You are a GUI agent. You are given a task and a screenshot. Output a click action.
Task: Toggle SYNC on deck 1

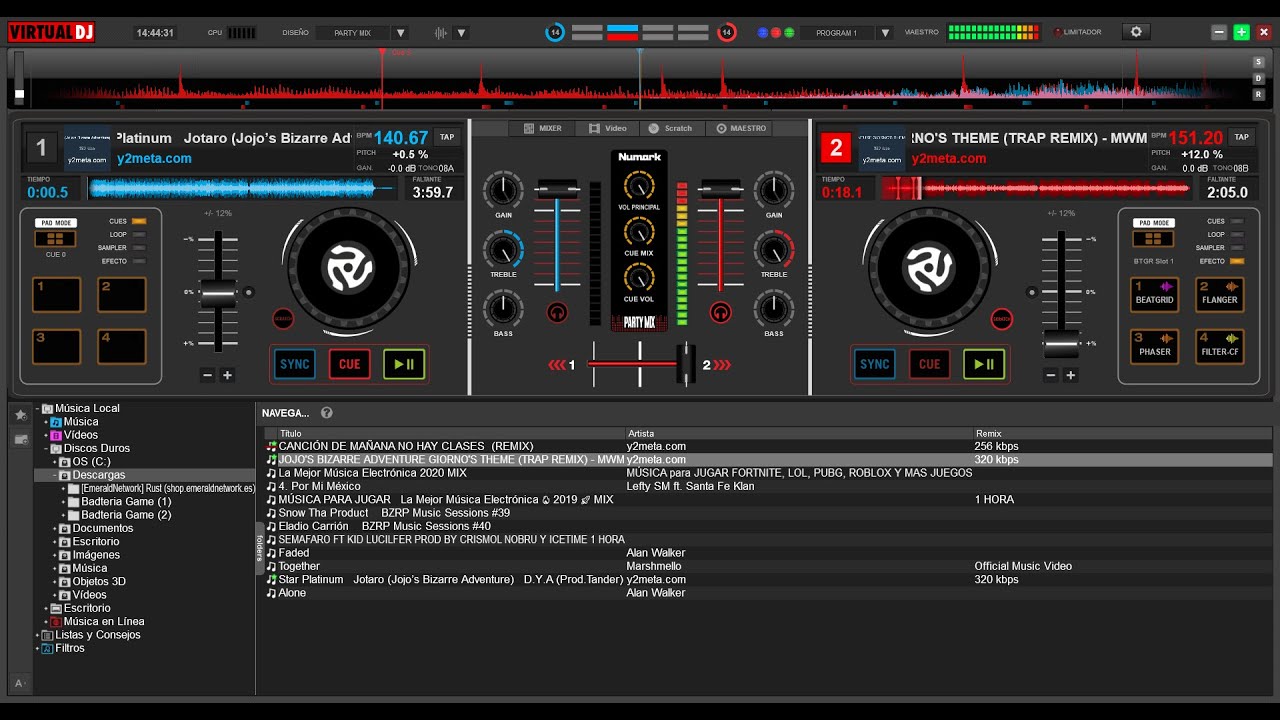point(295,364)
